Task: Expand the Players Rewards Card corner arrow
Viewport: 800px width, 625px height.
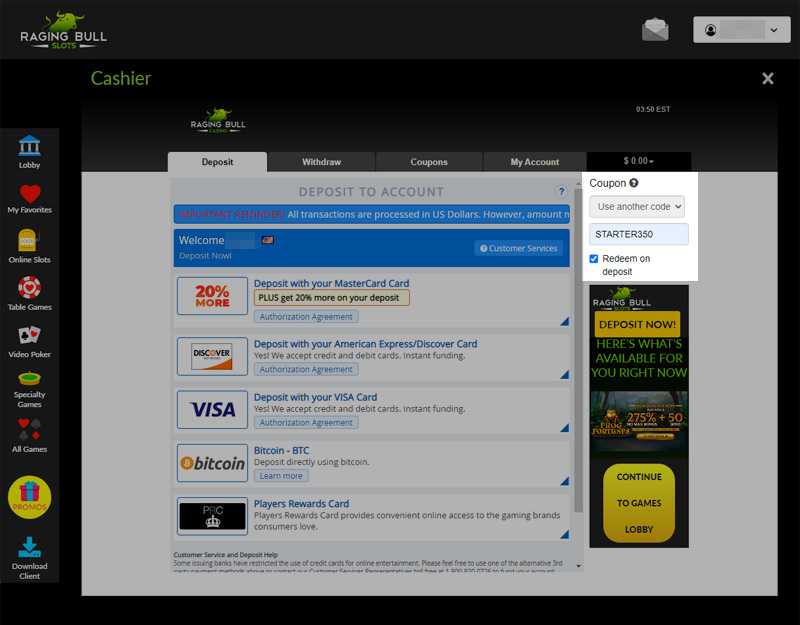Action: click(x=564, y=534)
